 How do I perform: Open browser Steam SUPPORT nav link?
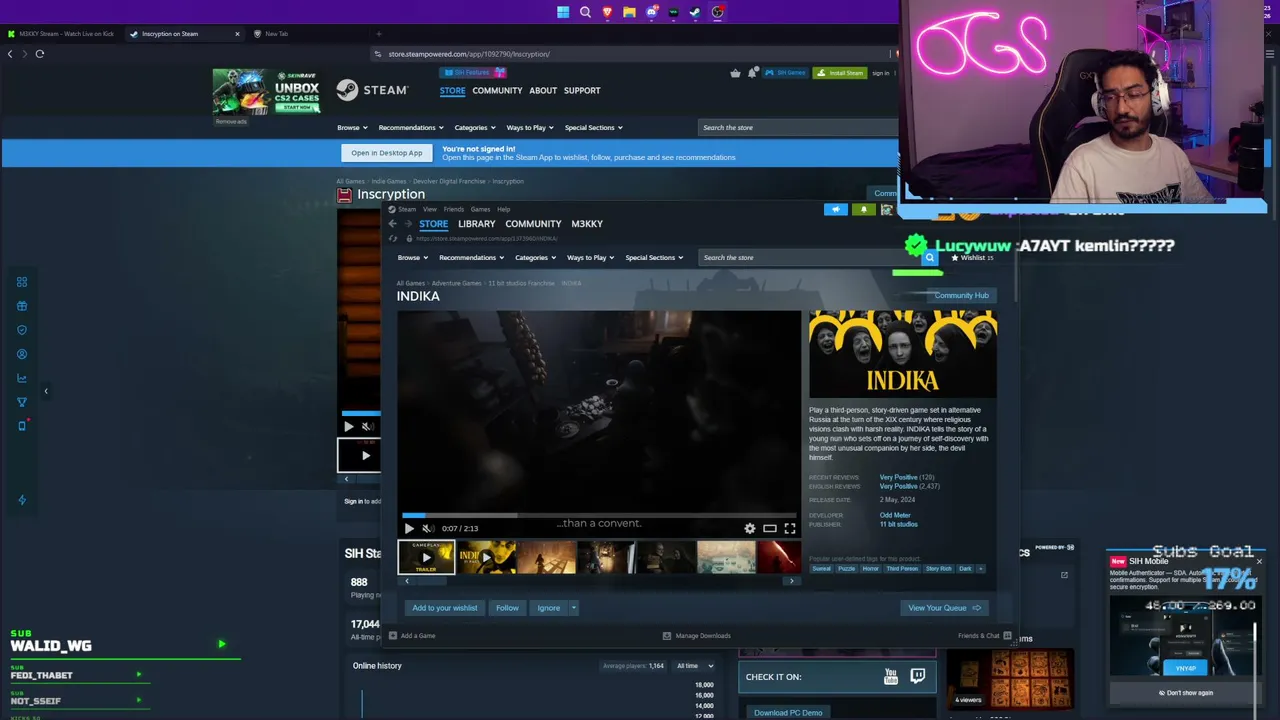click(x=582, y=91)
